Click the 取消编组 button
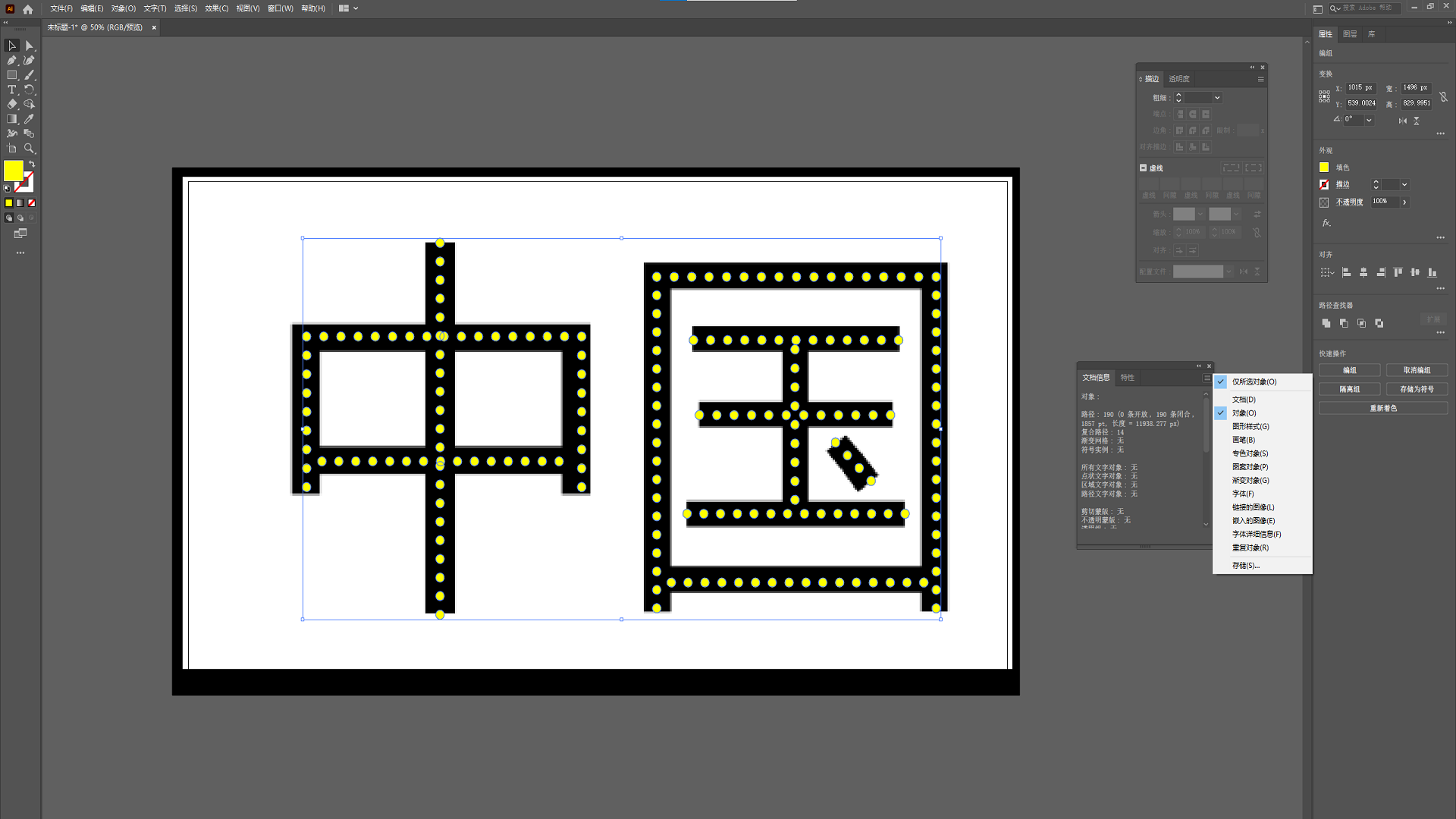This screenshot has height=819, width=1456. point(1417,370)
